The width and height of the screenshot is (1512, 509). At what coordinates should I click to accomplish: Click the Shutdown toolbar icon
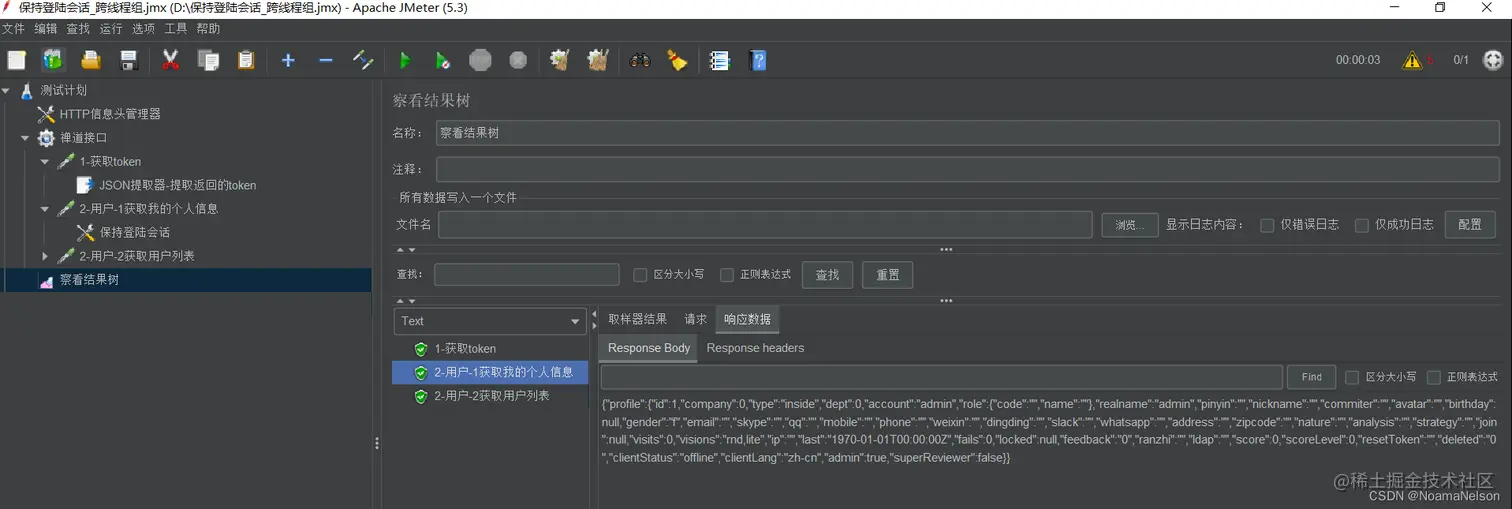pyautogui.click(x=518, y=60)
